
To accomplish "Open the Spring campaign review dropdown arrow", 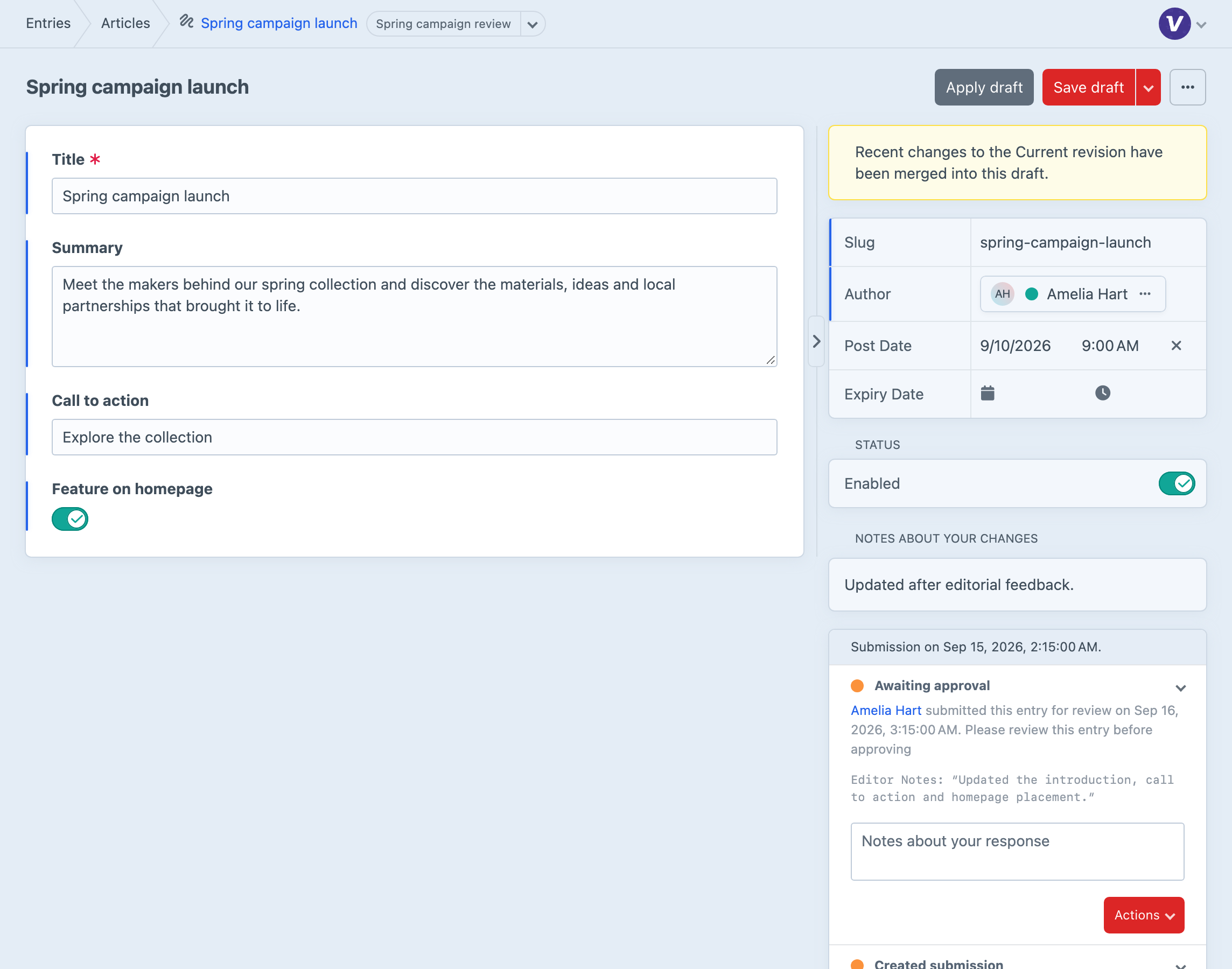I will [x=533, y=24].
